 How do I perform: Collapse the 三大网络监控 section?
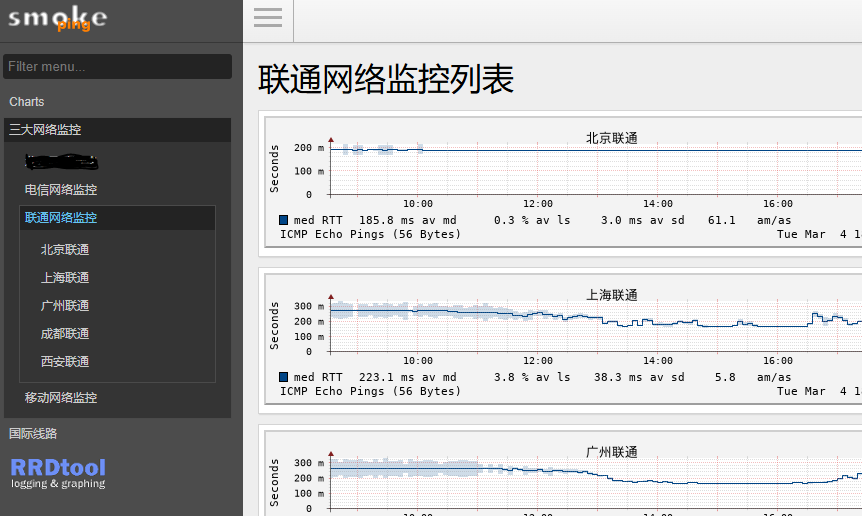coord(45,130)
